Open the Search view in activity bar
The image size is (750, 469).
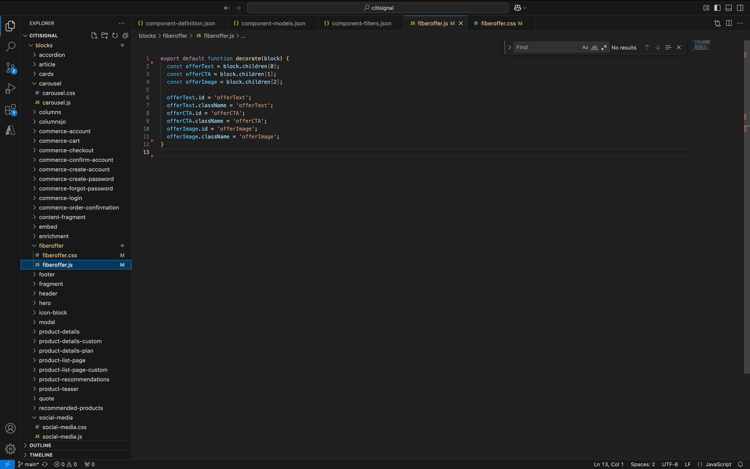10,47
